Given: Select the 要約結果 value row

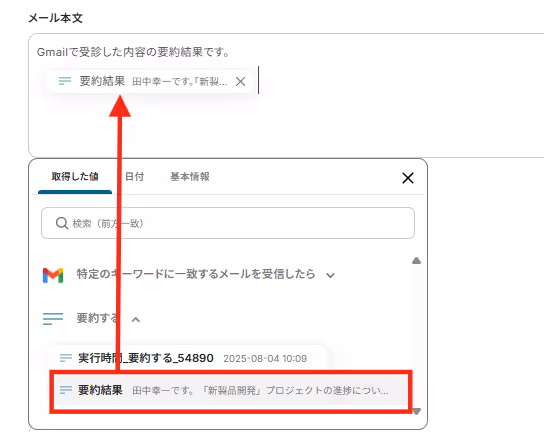Looking at the screenshot, I should tap(231, 391).
